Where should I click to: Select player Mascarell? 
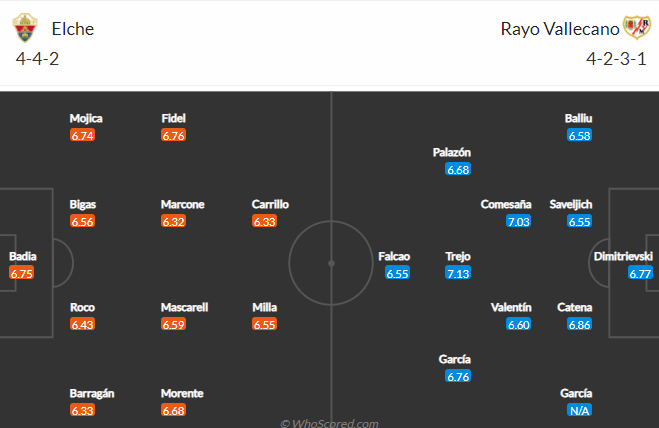tap(185, 307)
